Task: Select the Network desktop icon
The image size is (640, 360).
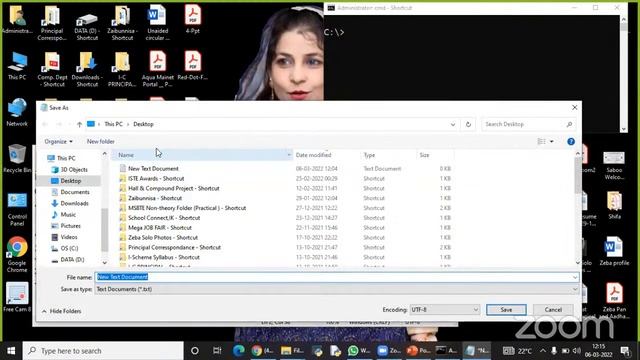Action: click(17, 112)
